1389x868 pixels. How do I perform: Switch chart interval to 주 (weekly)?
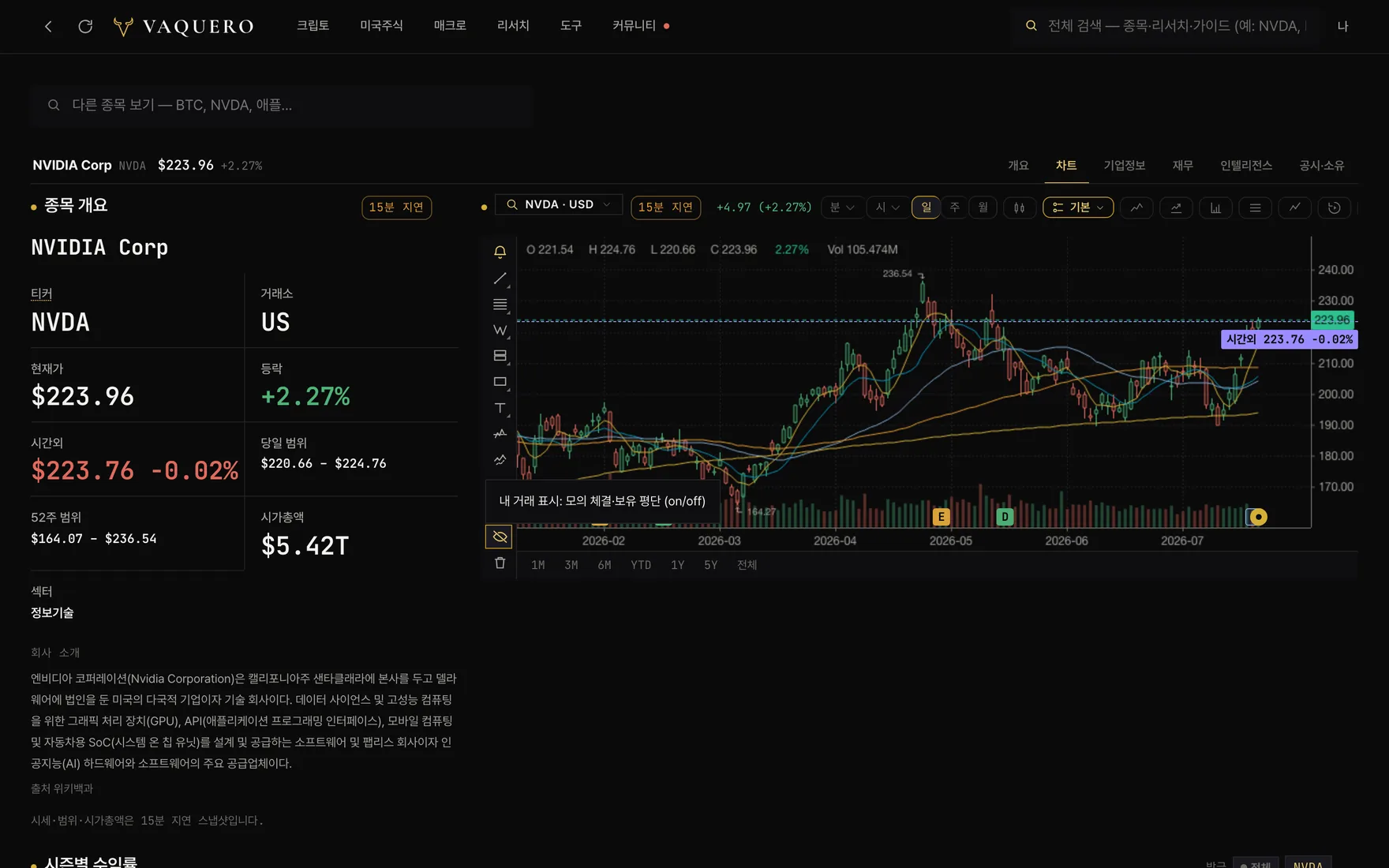coord(954,208)
